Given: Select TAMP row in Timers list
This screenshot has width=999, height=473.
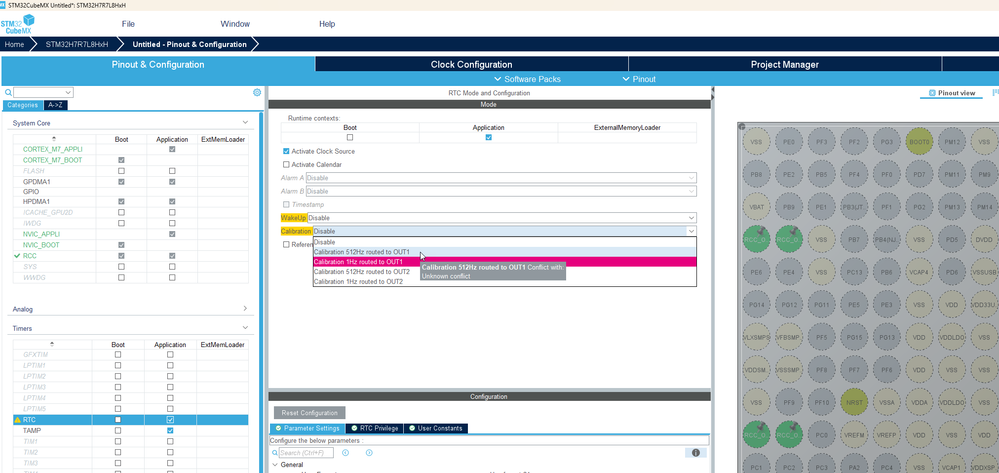Looking at the screenshot, I should point(131,431).
